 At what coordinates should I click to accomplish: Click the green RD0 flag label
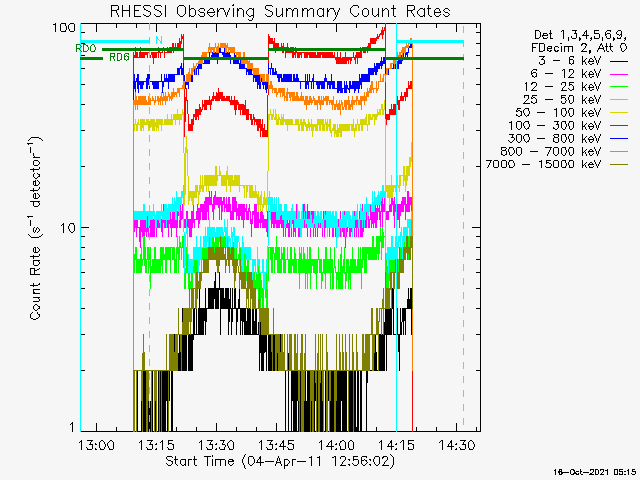[x=86, y=49]
